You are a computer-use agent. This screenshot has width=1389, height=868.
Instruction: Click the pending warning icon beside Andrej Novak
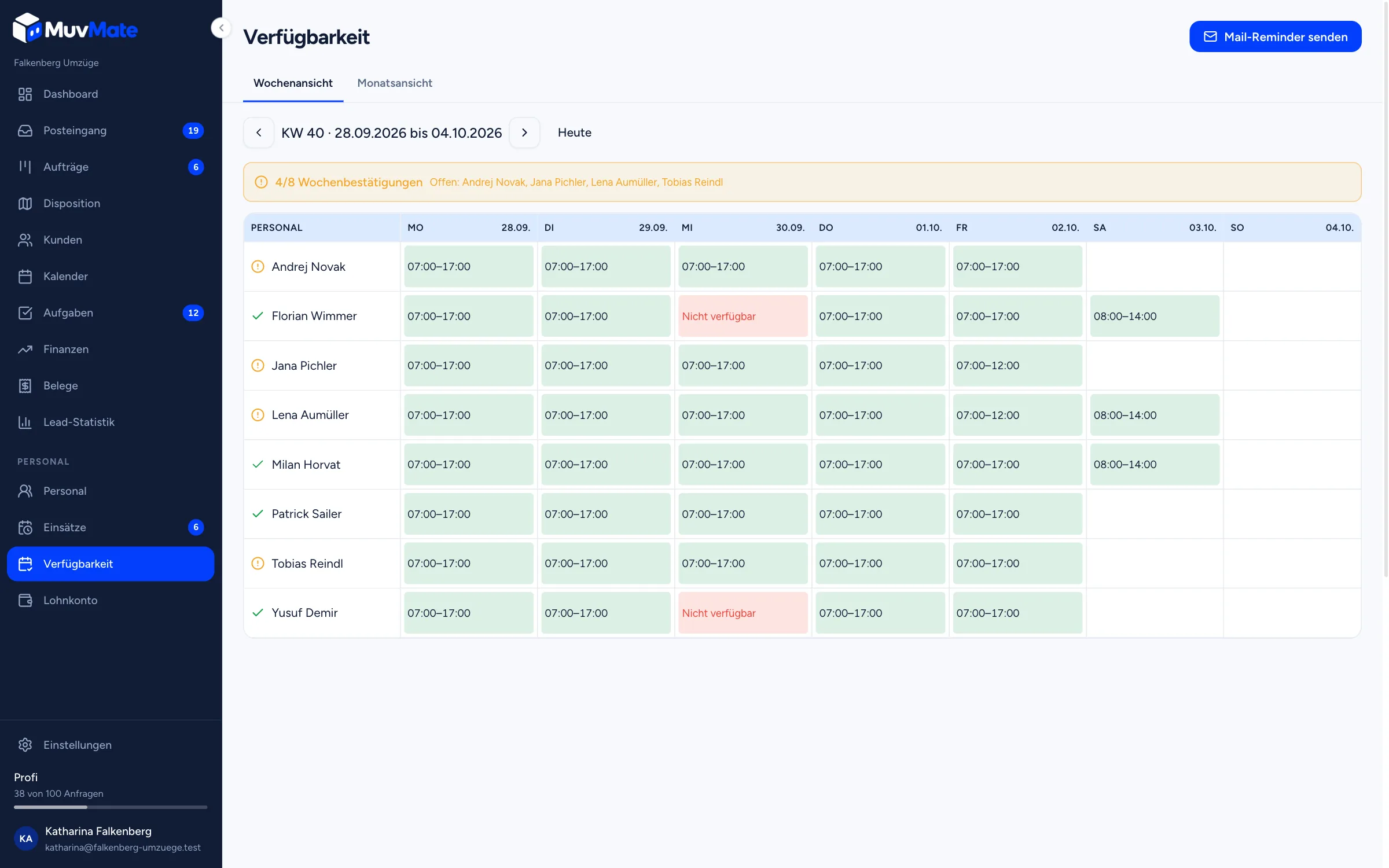258,266
